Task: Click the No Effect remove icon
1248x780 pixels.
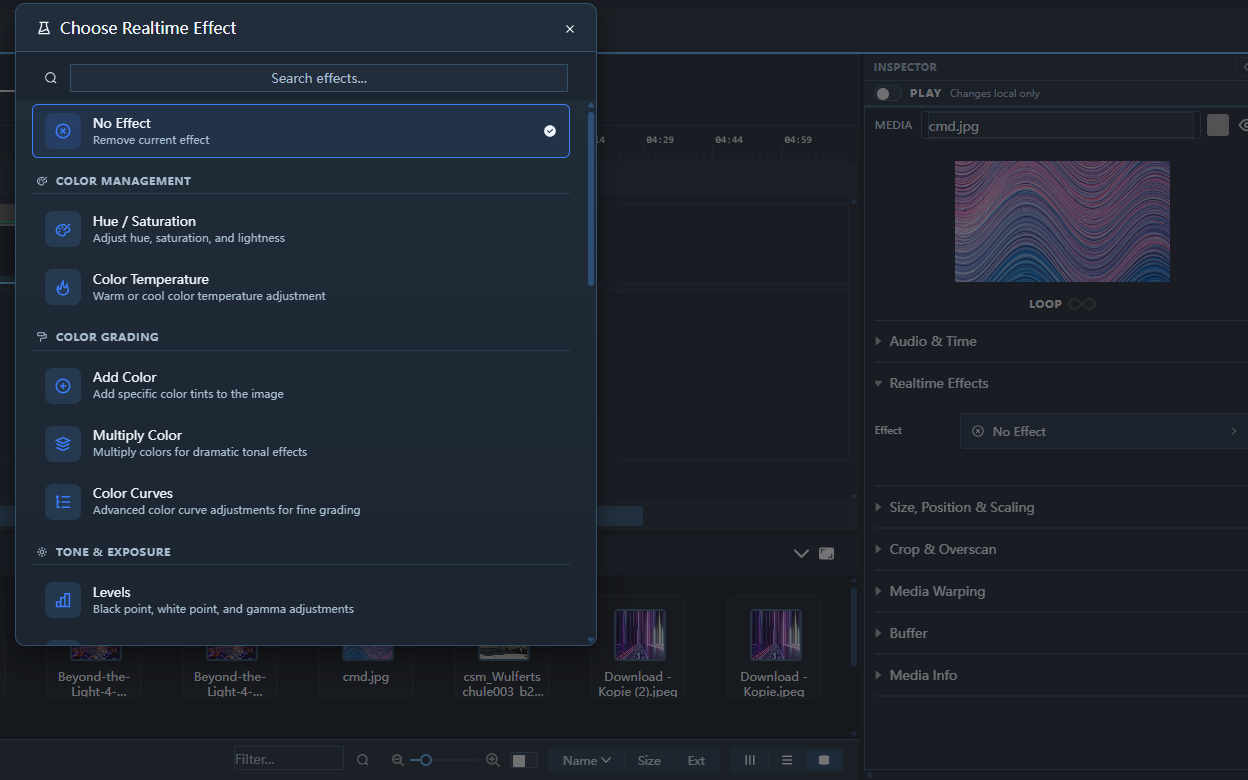Action: (x=63, y=131)
